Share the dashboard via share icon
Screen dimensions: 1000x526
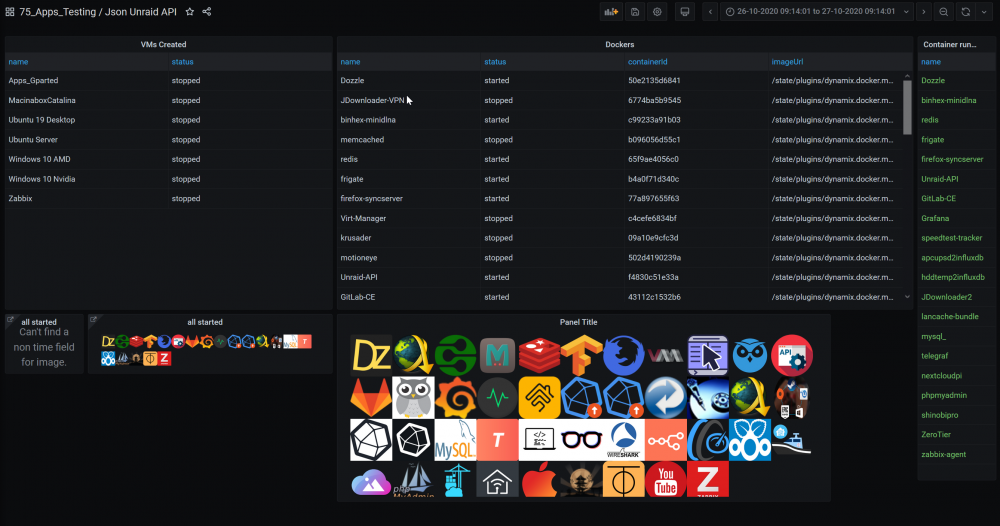pos(207,11)
